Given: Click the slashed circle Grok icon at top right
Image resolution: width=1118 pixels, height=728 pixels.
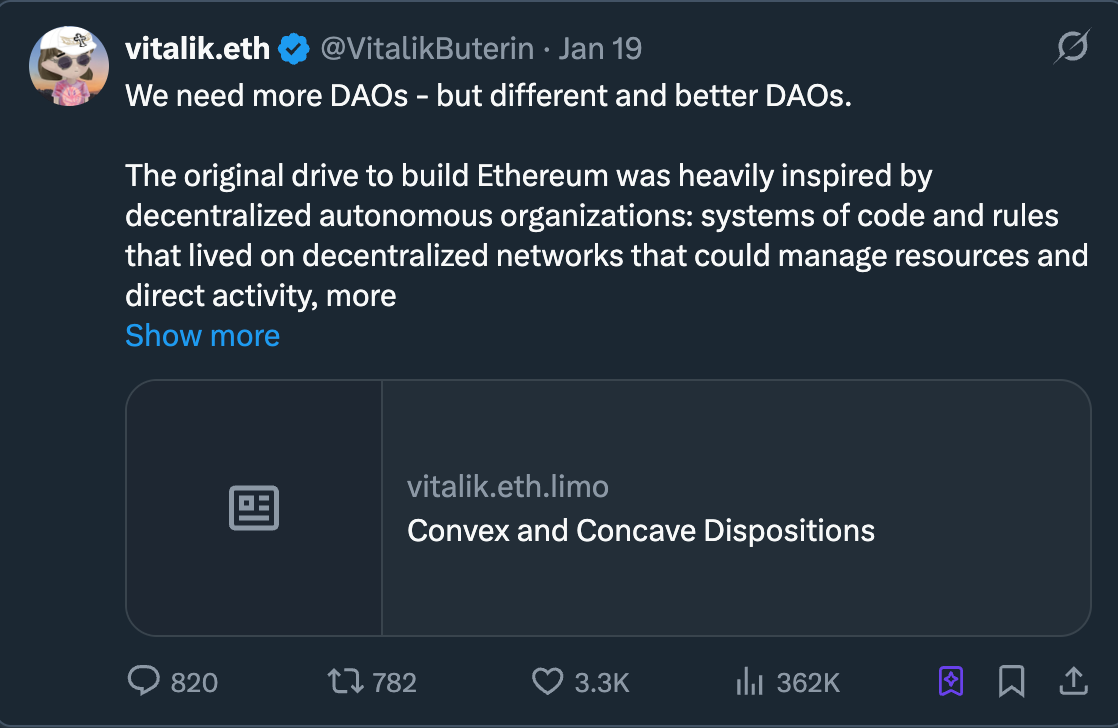Looking at the screenshot, I should 1072,47.
